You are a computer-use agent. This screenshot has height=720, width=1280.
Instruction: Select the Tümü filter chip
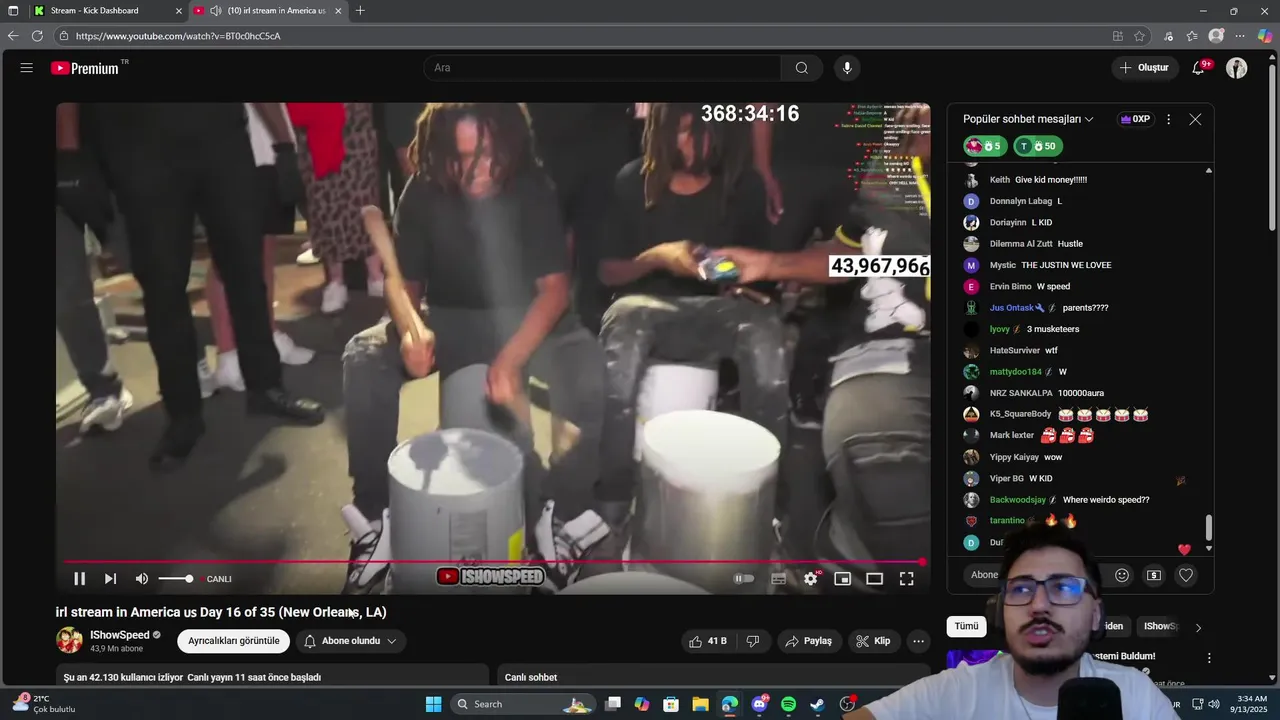point(966,626)
